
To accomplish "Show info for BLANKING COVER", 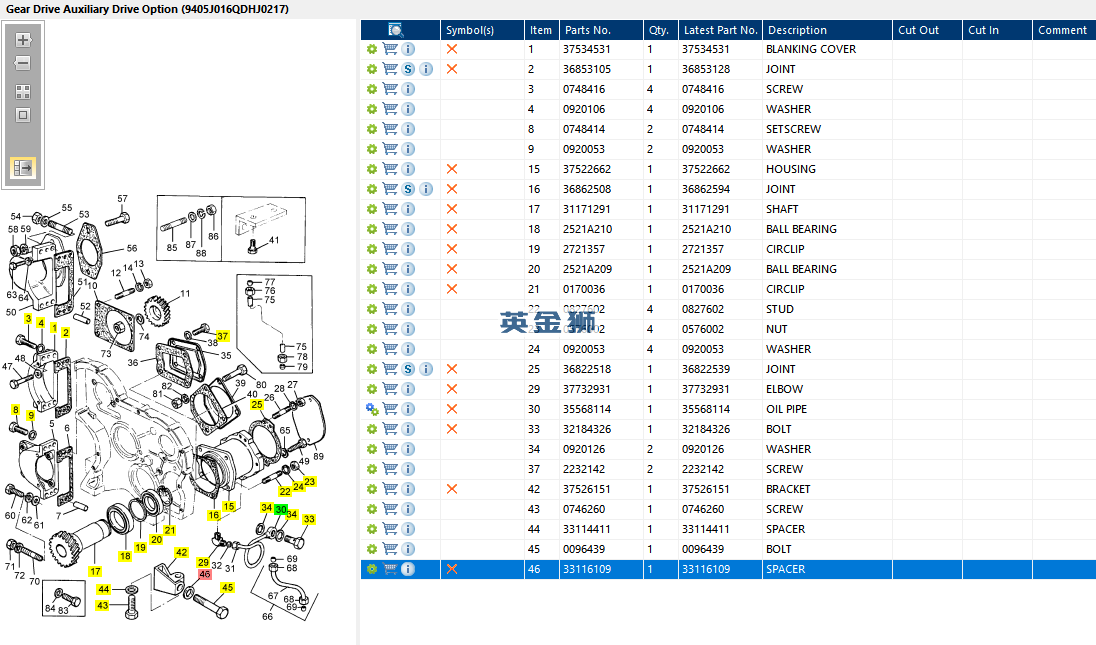I will click(x=408, y=49).
